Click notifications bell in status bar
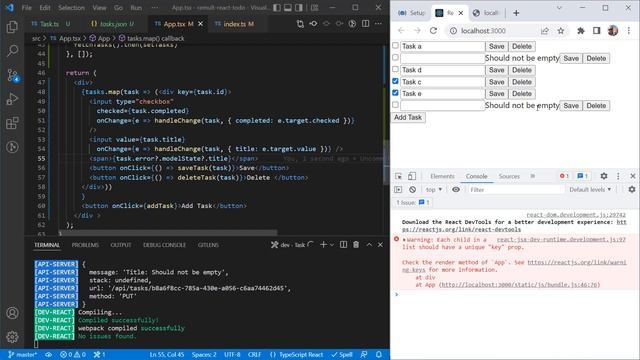The image size is (640, 360). point(379,354)
